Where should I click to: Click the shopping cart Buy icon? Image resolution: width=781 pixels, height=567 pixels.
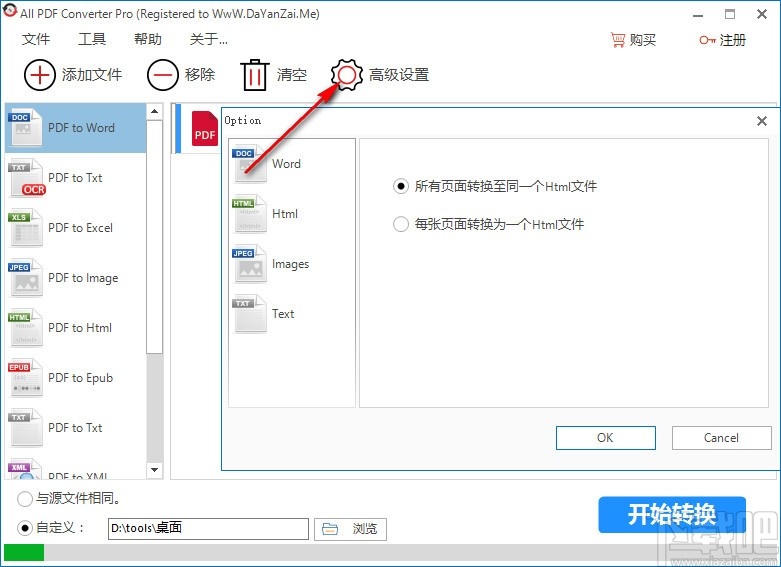(x=618, y=40)
